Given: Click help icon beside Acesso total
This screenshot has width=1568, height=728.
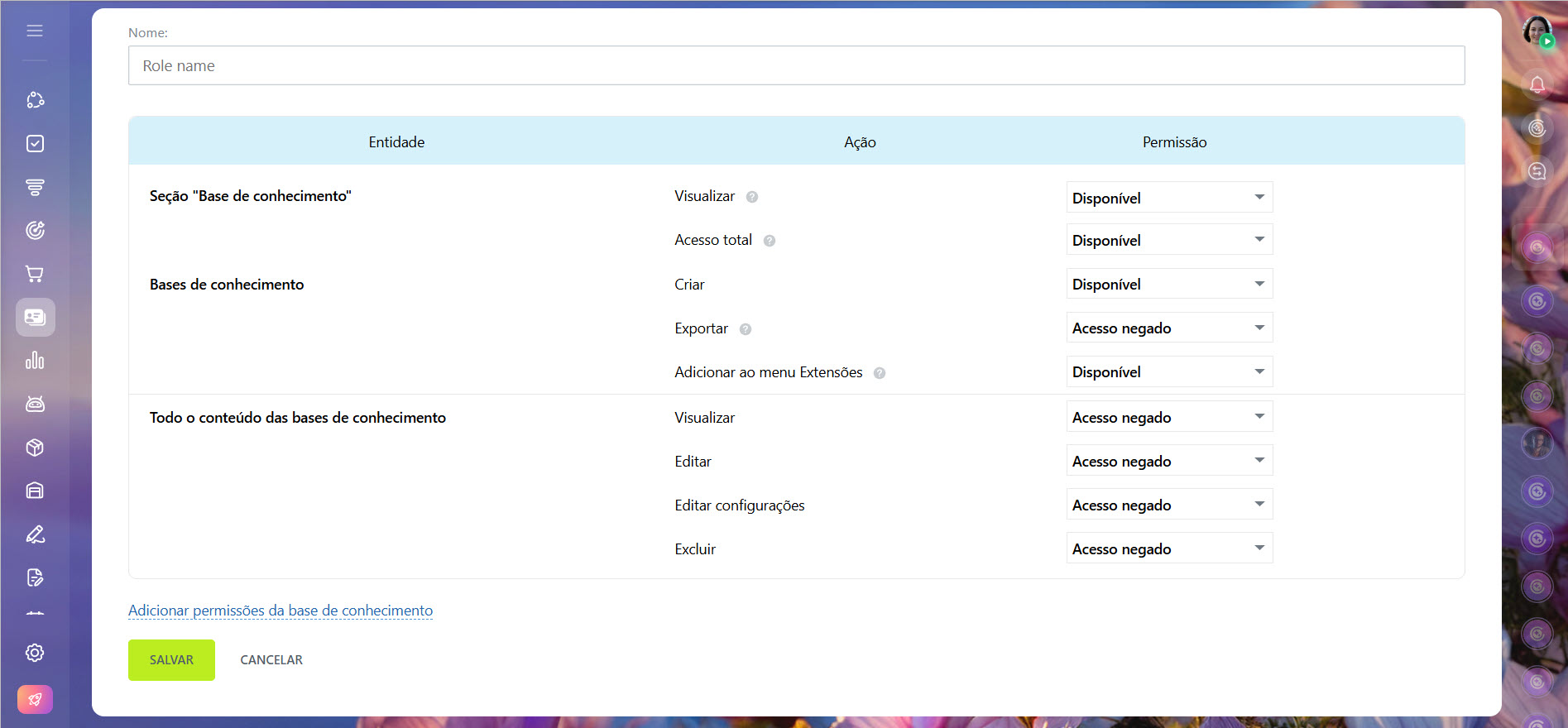Looking at the screenshot, I should 770,241.
